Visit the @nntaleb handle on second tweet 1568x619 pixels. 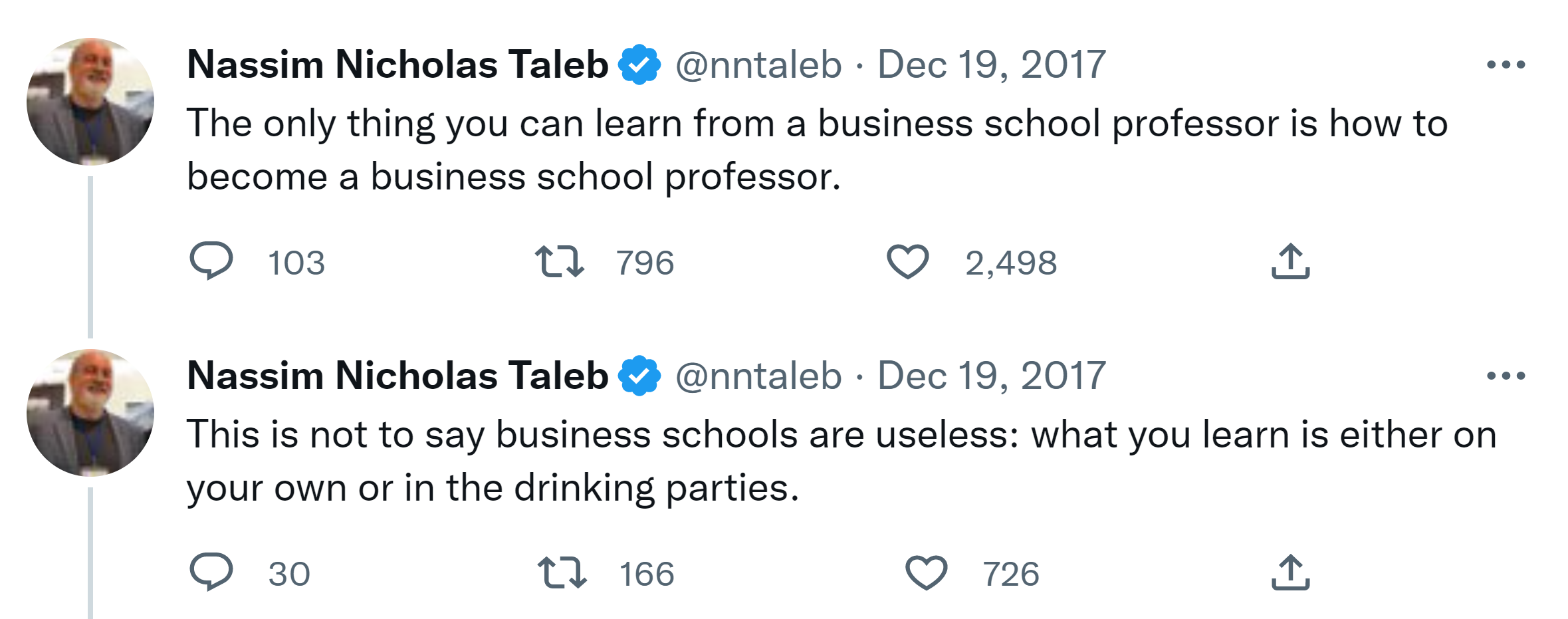758,376
